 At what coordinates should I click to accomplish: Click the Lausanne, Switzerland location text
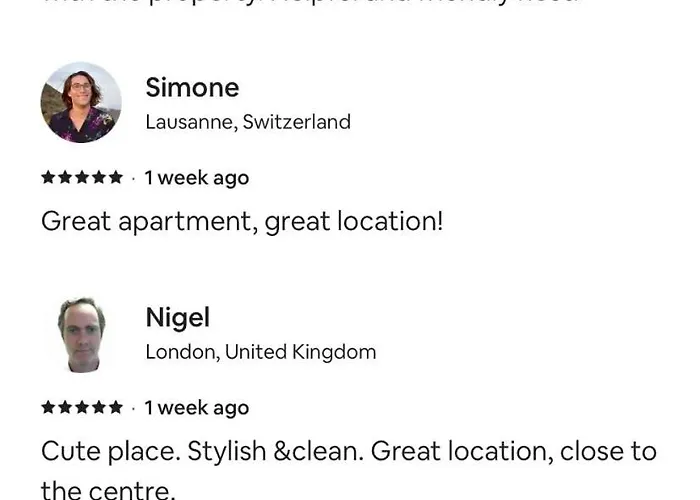click(248, 122)
